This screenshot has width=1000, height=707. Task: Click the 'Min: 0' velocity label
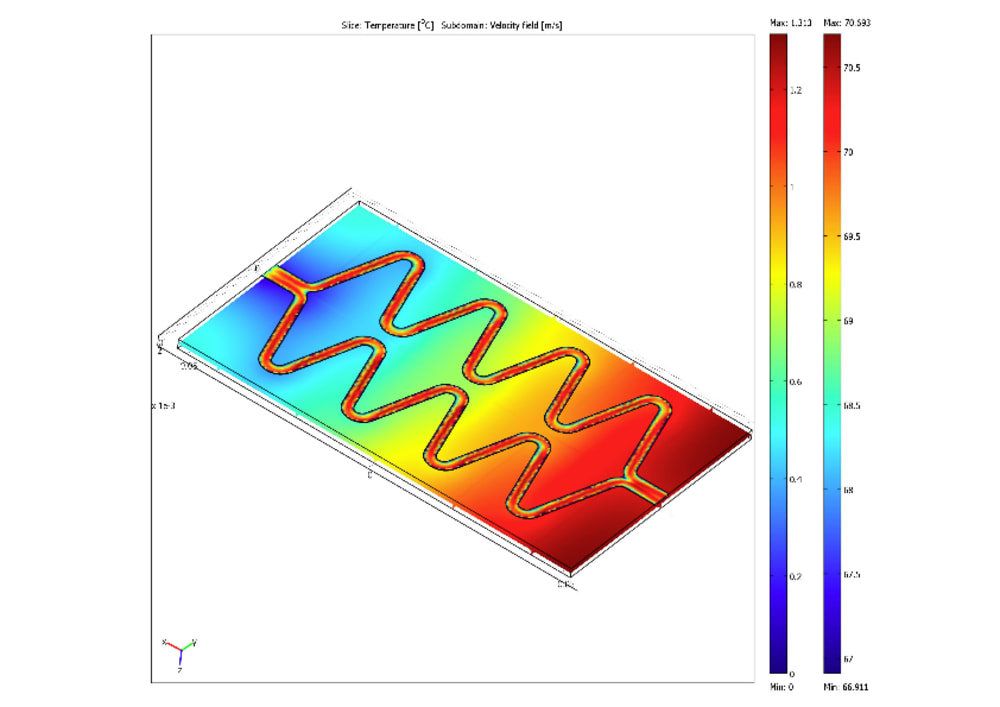coord(782,687)
